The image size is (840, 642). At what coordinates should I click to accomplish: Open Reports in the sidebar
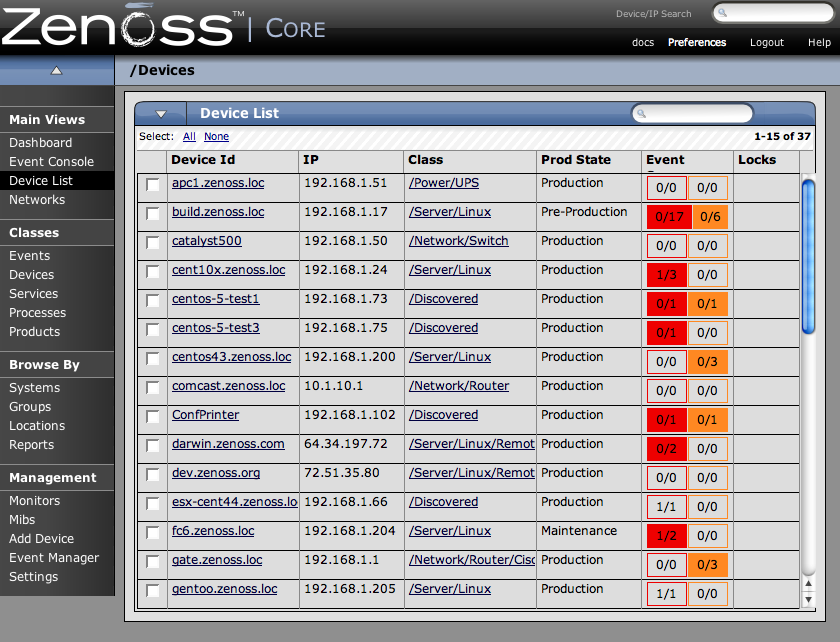tap(32, 445)
